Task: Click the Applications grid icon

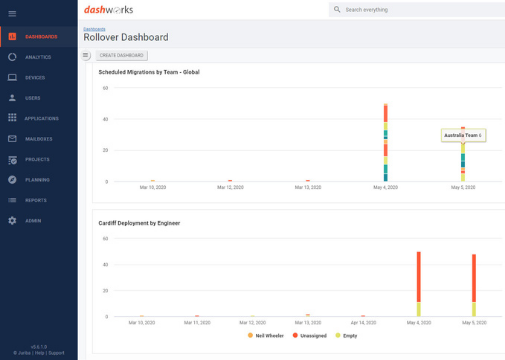Action: (12, 117)
